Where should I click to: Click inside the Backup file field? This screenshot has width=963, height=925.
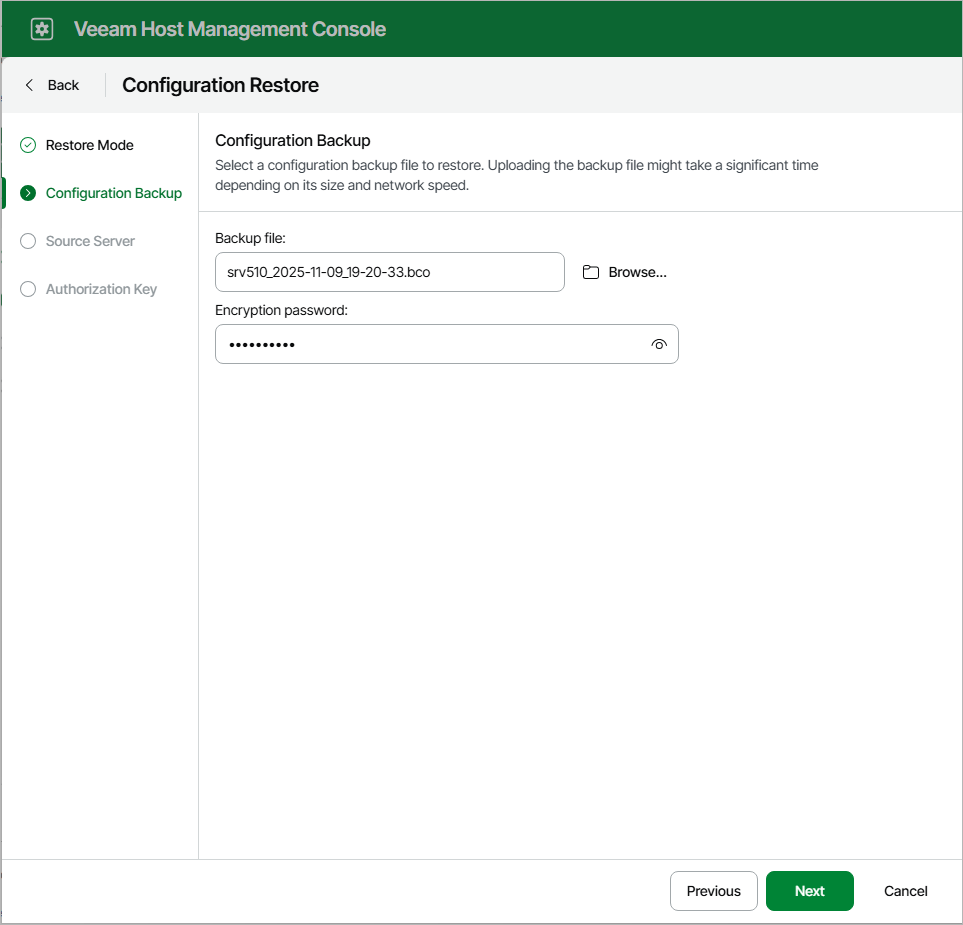(389, 271)
